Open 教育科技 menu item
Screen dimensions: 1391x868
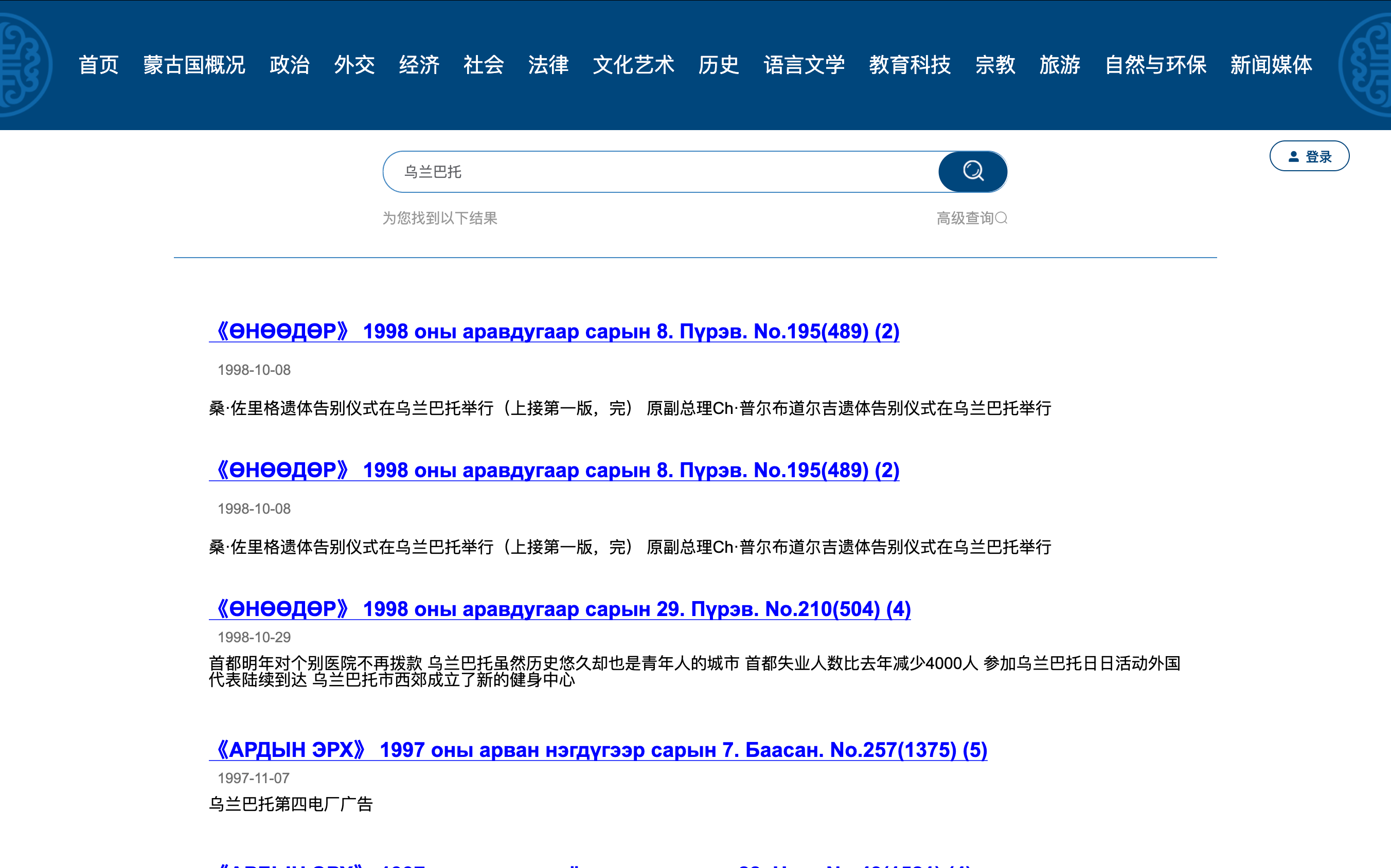pyautogui.click(x=909, y=65)
